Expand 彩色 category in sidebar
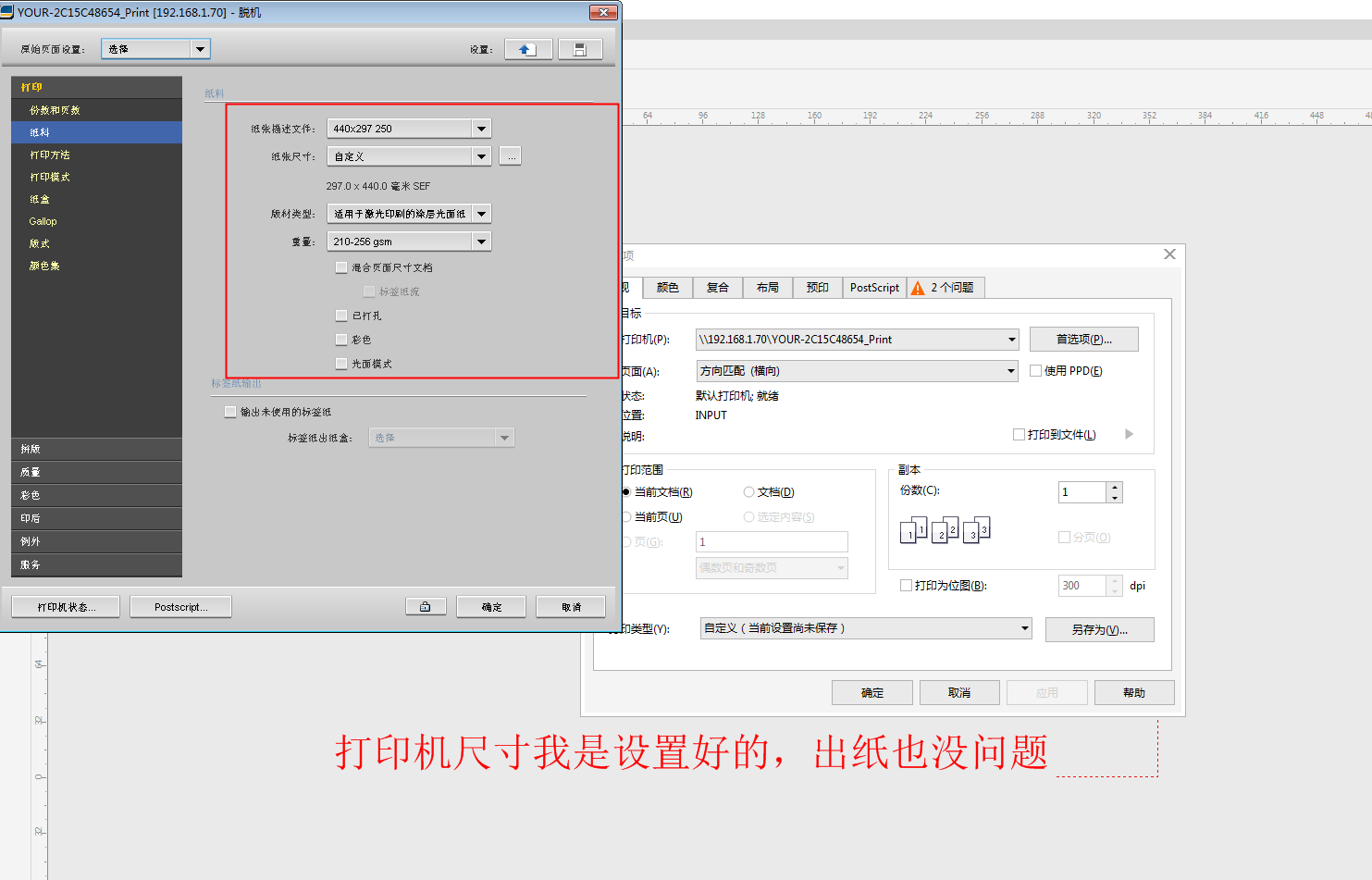The height and width of the screenshot is (880, 1372). [x=96, y=495]
